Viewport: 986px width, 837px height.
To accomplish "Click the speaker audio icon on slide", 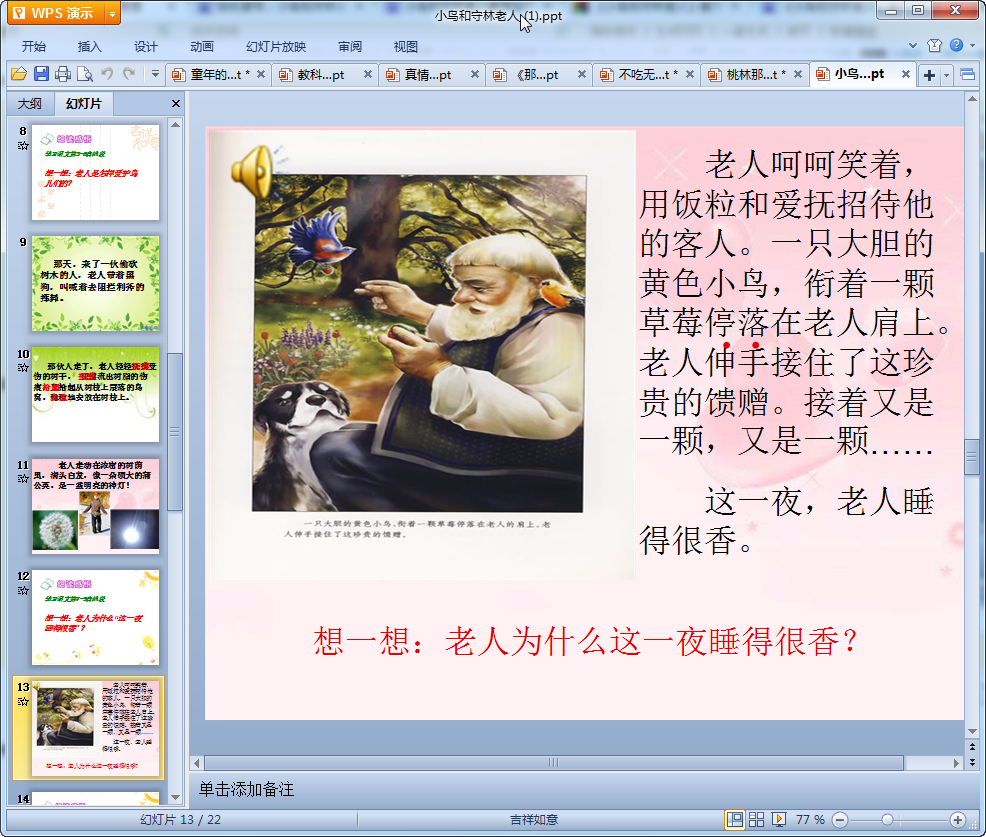I will (253, 172).
